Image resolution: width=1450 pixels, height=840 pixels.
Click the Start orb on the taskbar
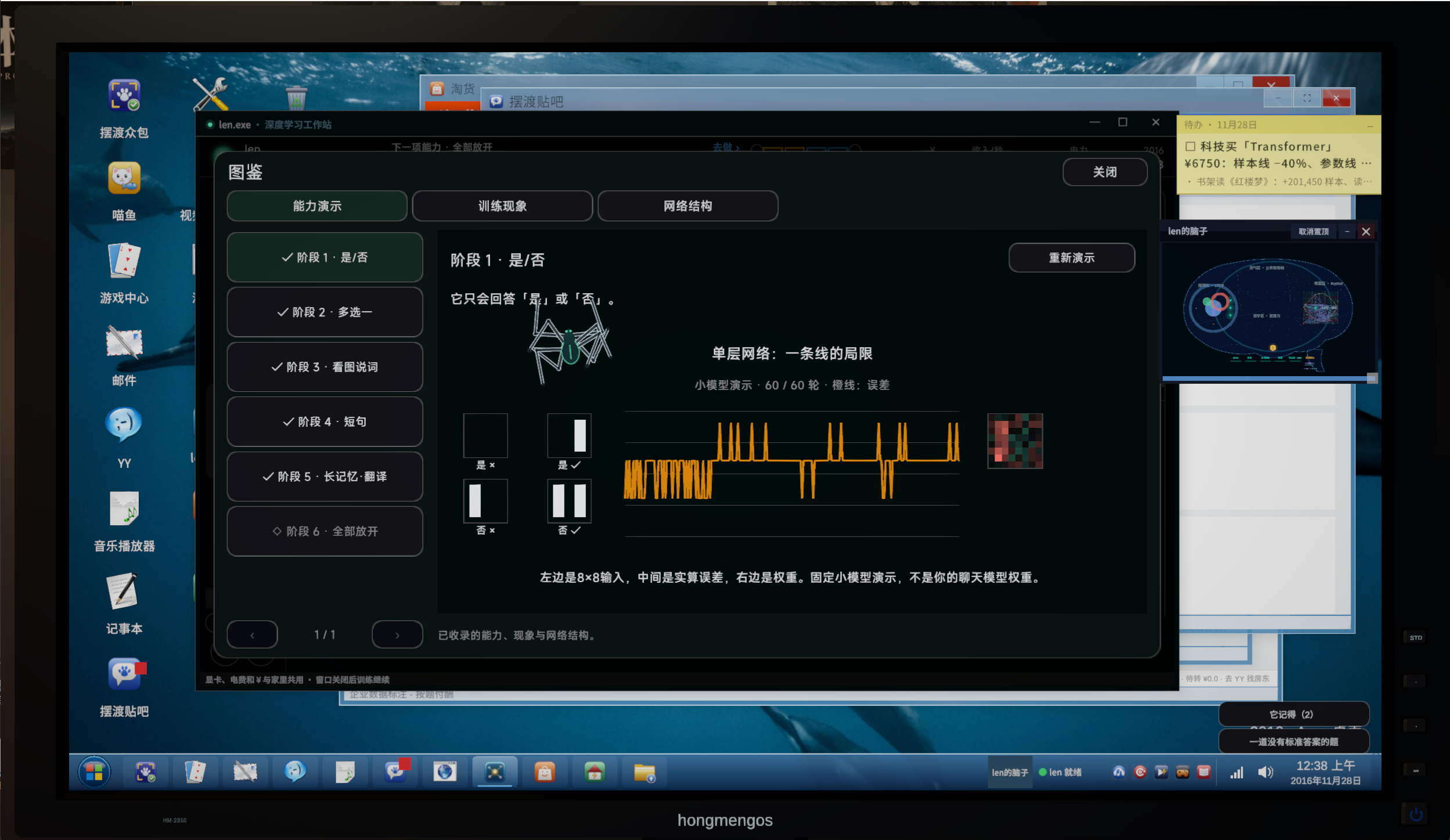pyautogui.click(x=95, y=772)
